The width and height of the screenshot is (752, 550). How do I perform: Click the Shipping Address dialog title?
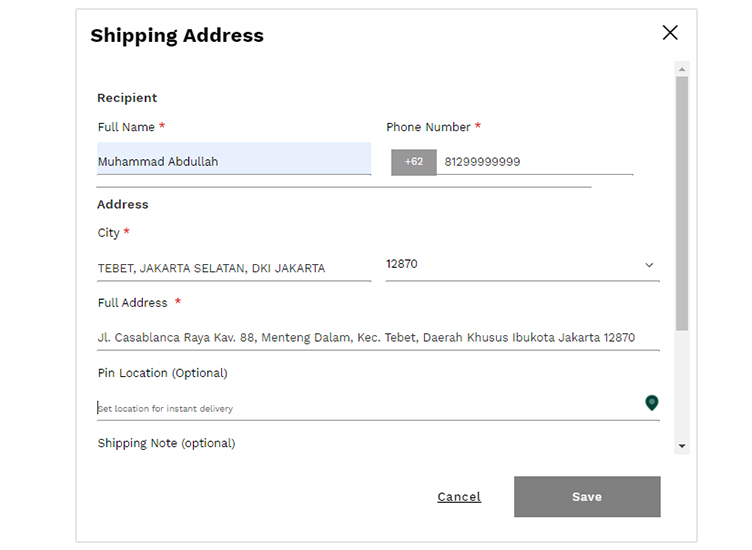click(177, 35)
